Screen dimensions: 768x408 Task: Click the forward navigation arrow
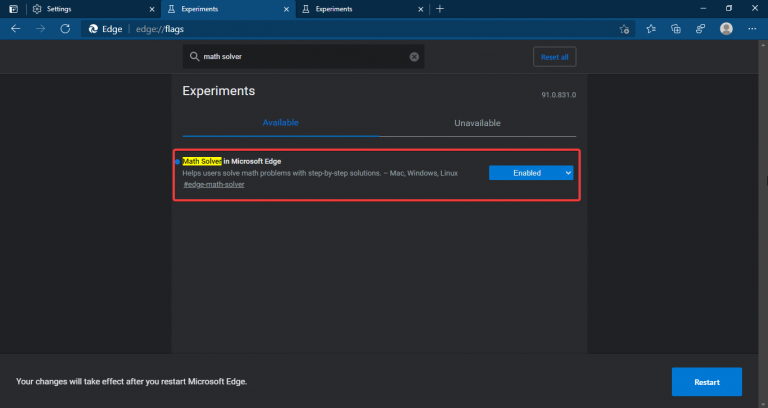point(40,29)
